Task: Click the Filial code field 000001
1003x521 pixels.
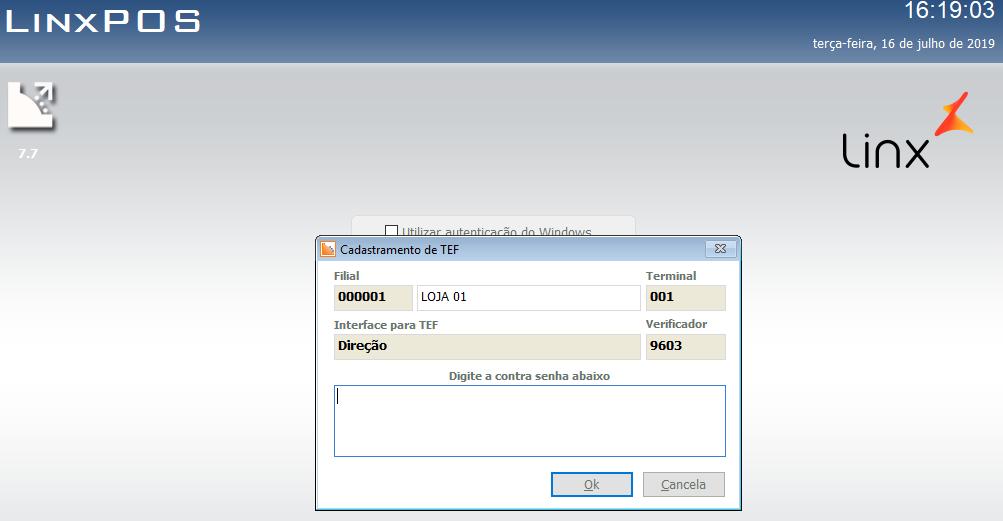Action: pos(373,298)
